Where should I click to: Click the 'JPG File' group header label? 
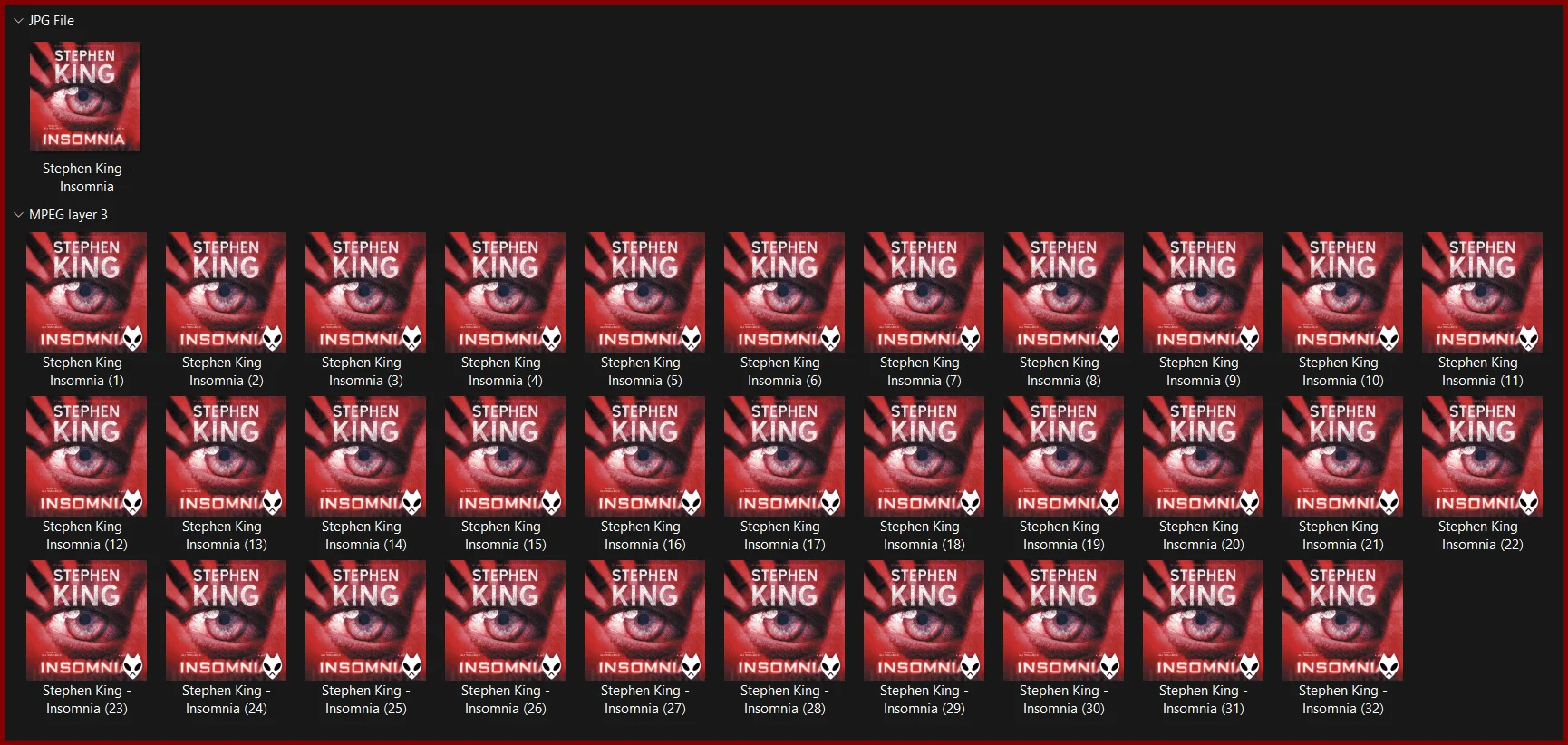point(52,20)
